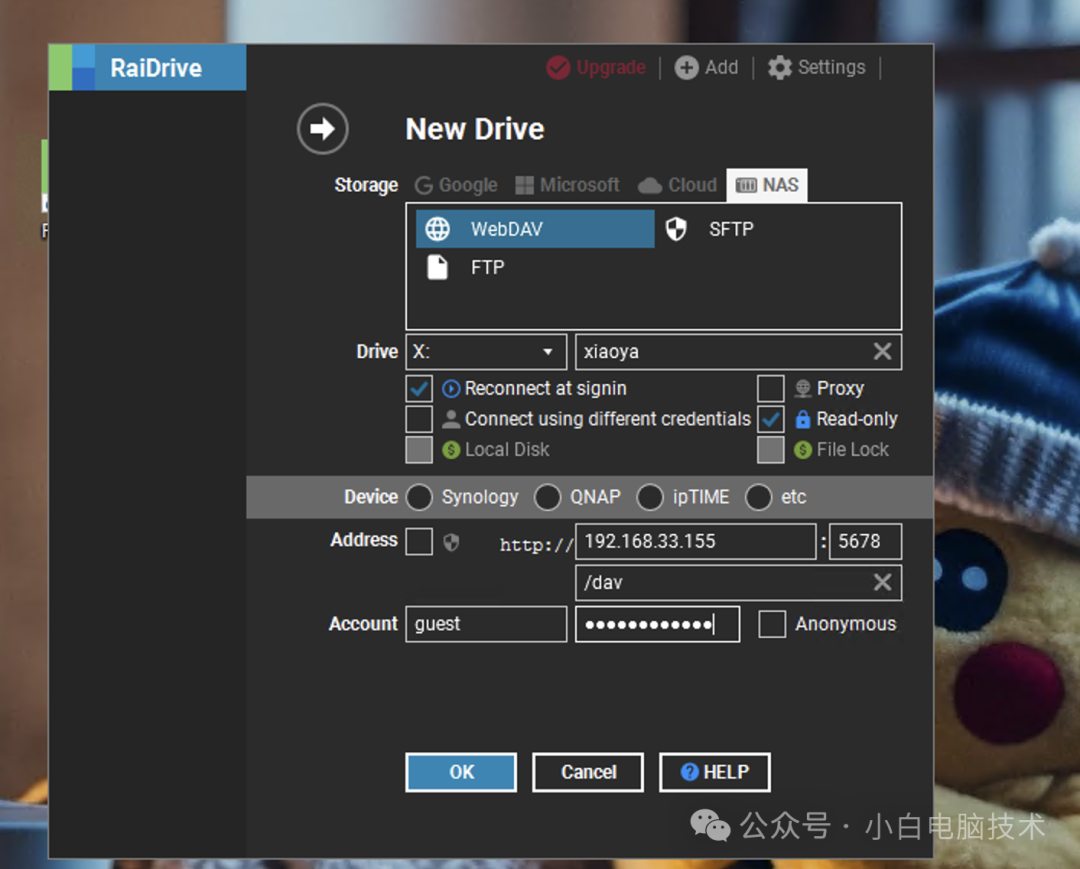This screenshot has height=869, width=1080.
Task: Click the green dollar icon beside File Lock
Action: tap(802, 450)
